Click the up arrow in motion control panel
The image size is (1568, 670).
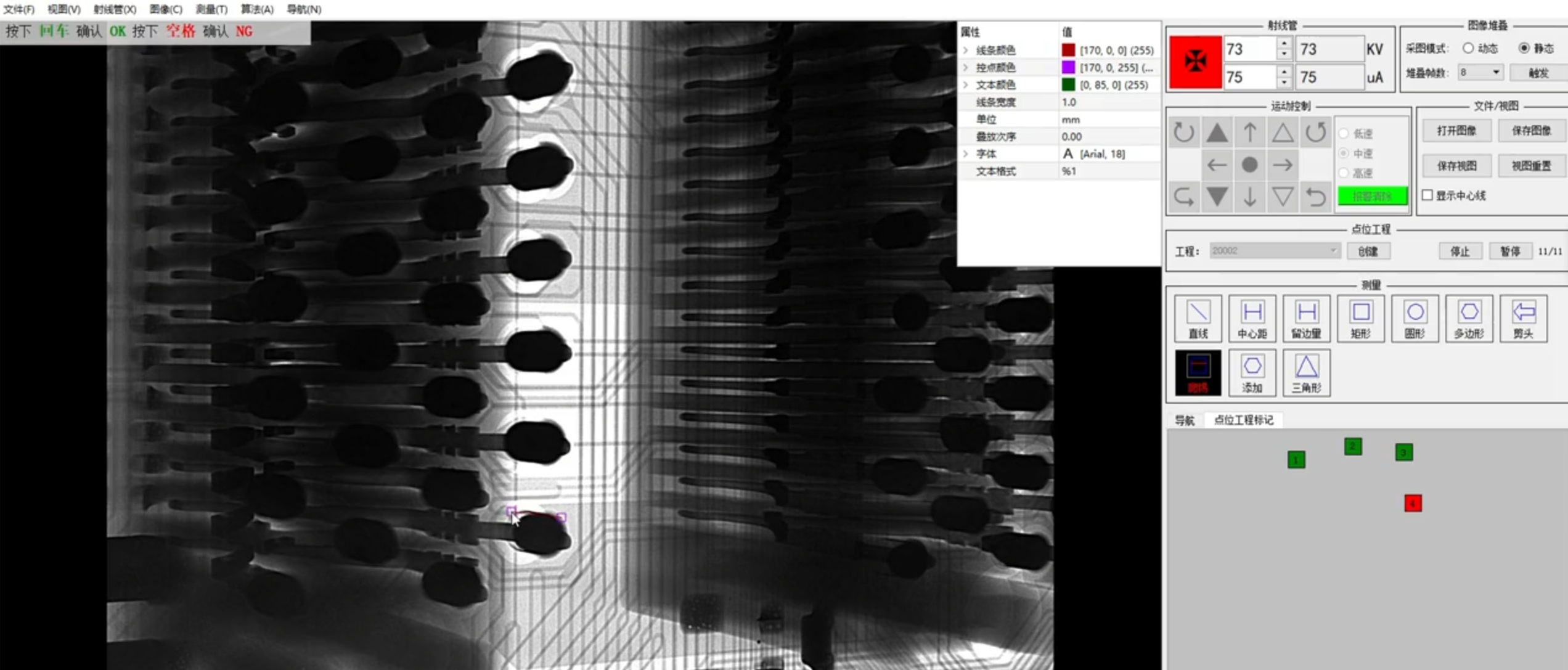[1249, 133]
